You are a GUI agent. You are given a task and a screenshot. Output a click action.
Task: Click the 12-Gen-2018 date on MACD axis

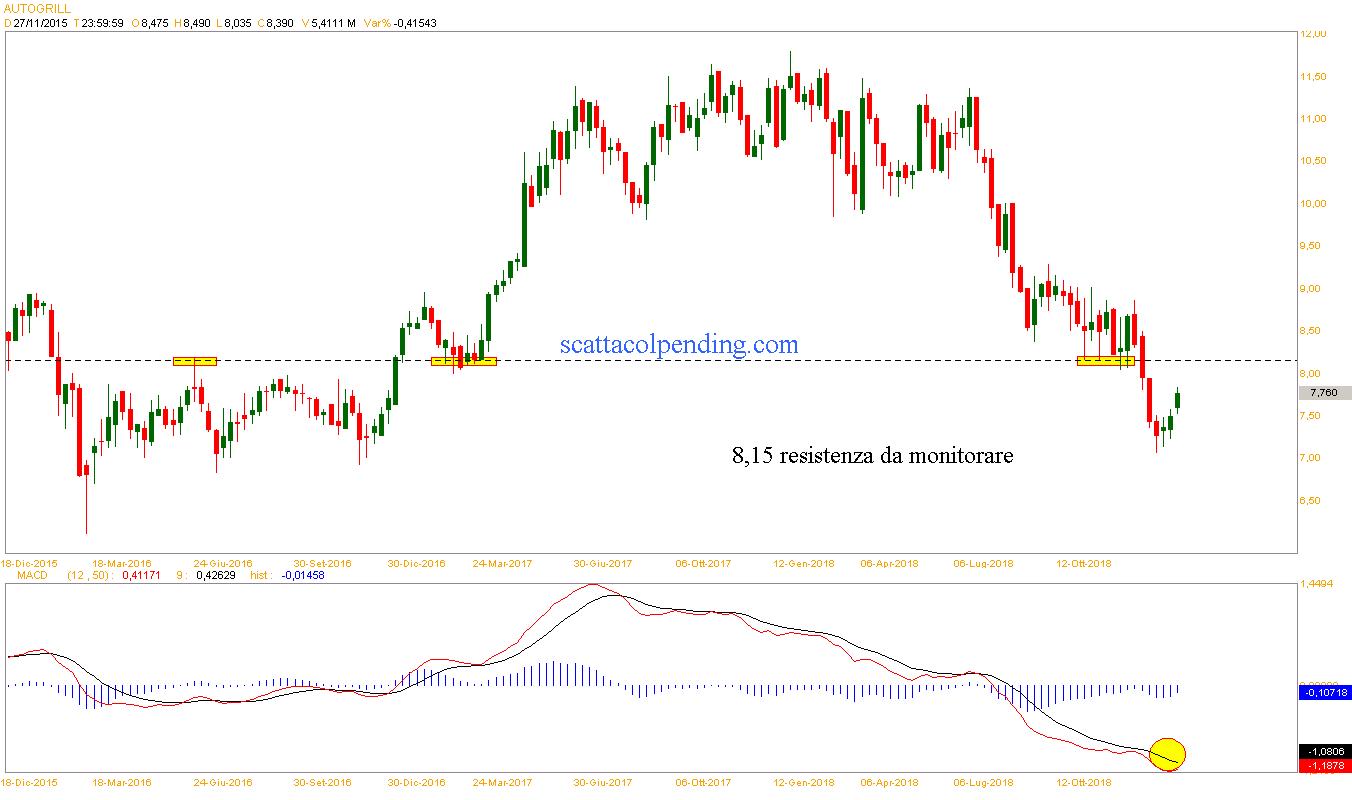pos(805,783)
